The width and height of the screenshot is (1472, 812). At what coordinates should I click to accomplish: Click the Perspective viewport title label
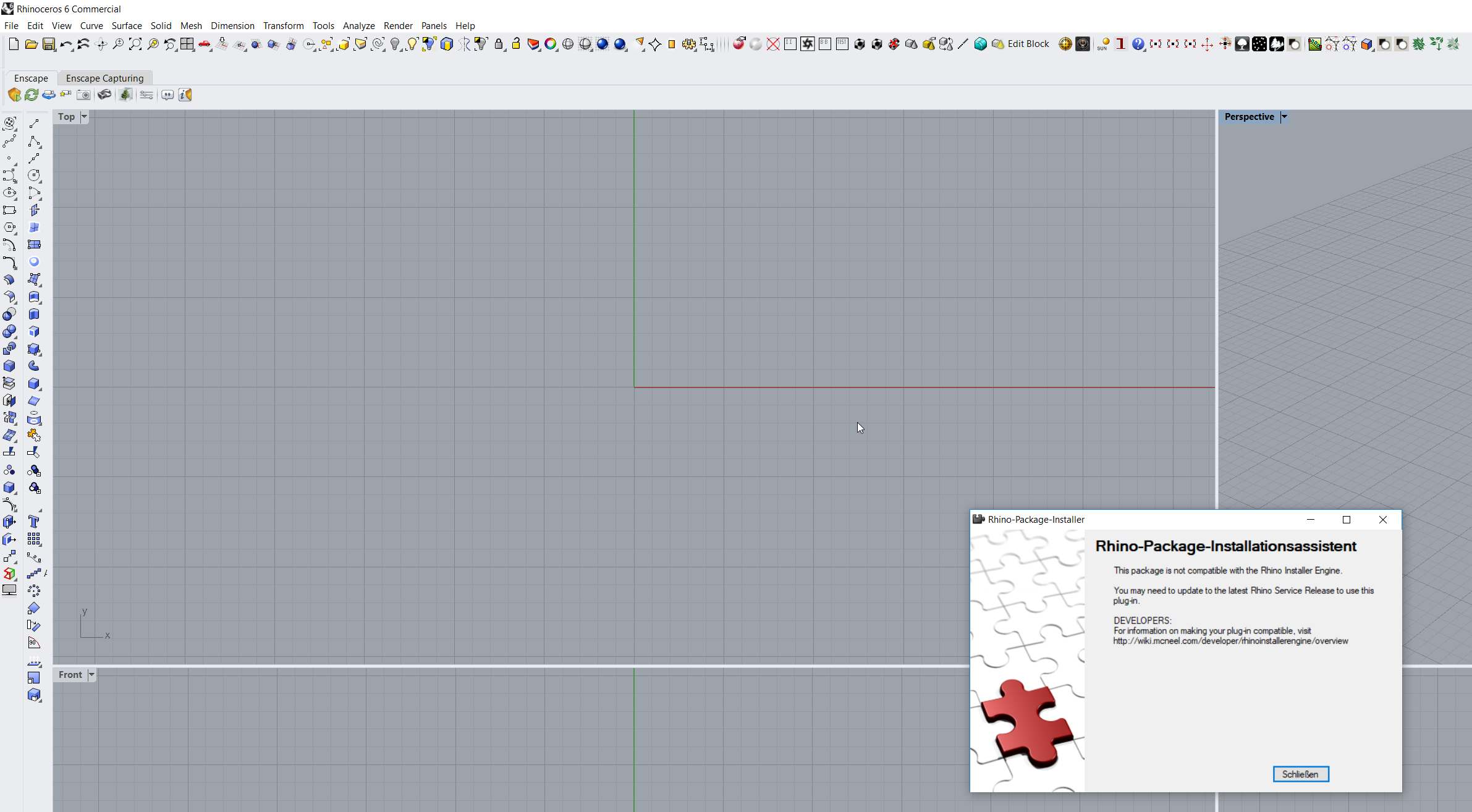[x=1249, y=117]
